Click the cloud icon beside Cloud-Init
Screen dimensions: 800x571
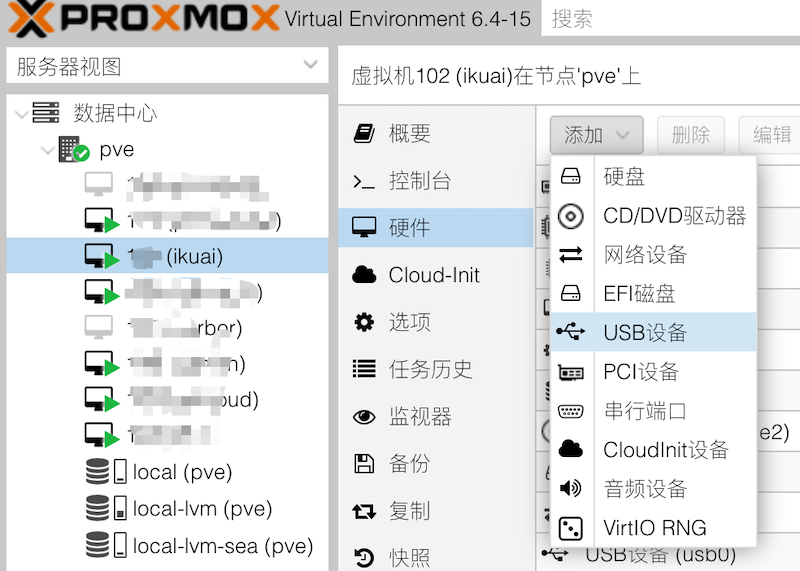point(364,275)
